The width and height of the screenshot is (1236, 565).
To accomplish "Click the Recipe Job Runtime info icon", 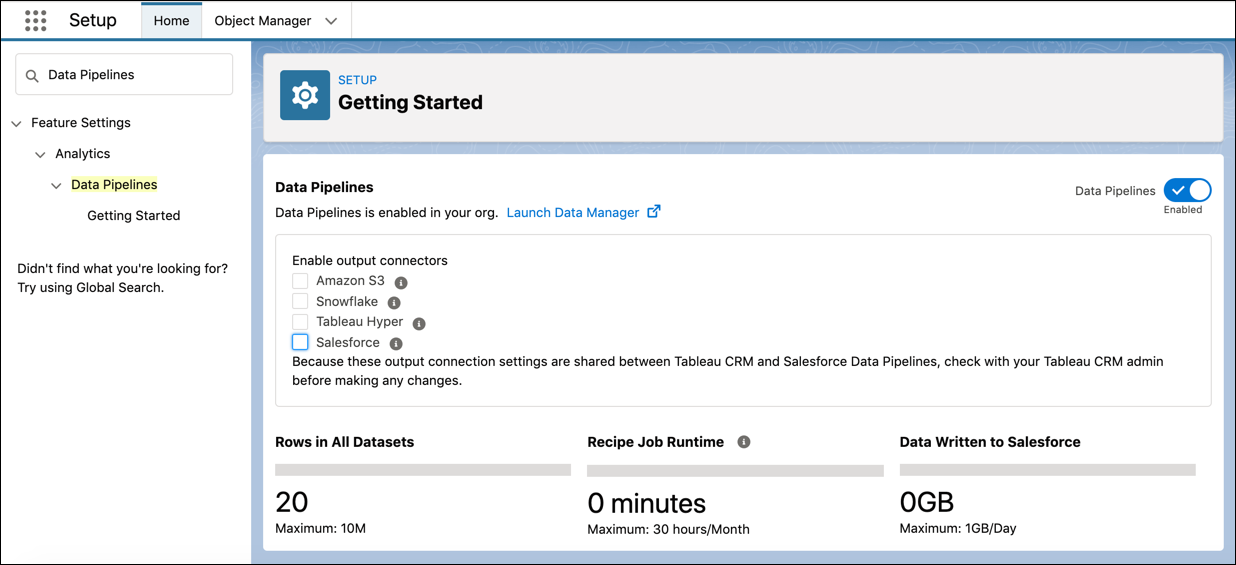I will tap(744, 442).
